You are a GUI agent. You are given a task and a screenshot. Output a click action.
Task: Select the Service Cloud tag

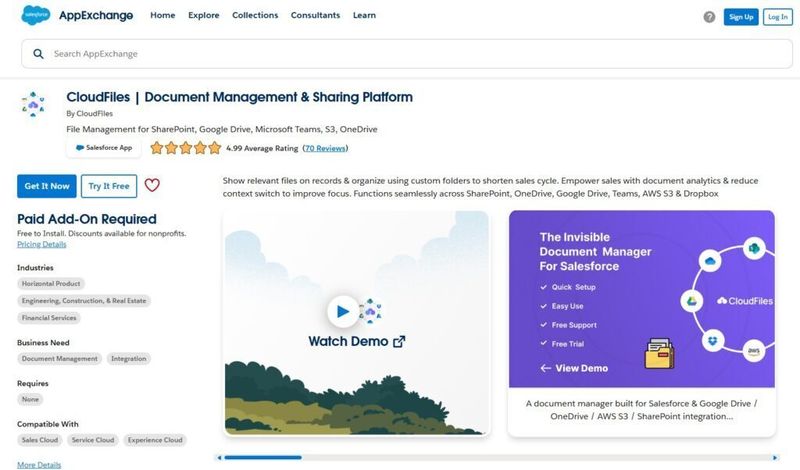93,440
